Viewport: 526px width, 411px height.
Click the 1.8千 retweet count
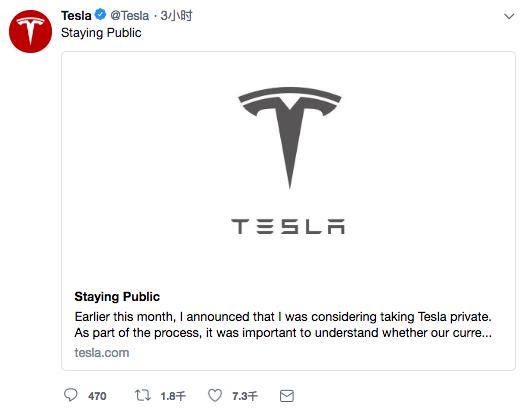(x=173, y=396)
